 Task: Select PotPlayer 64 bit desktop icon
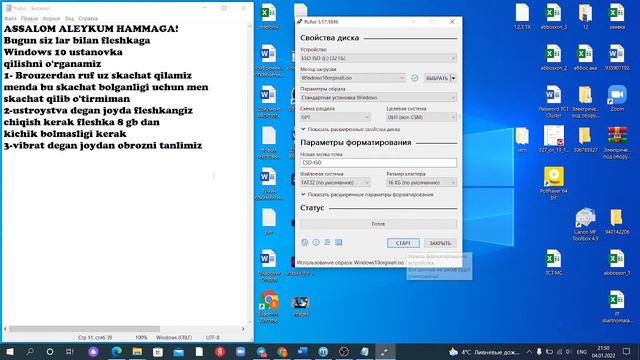553,183
